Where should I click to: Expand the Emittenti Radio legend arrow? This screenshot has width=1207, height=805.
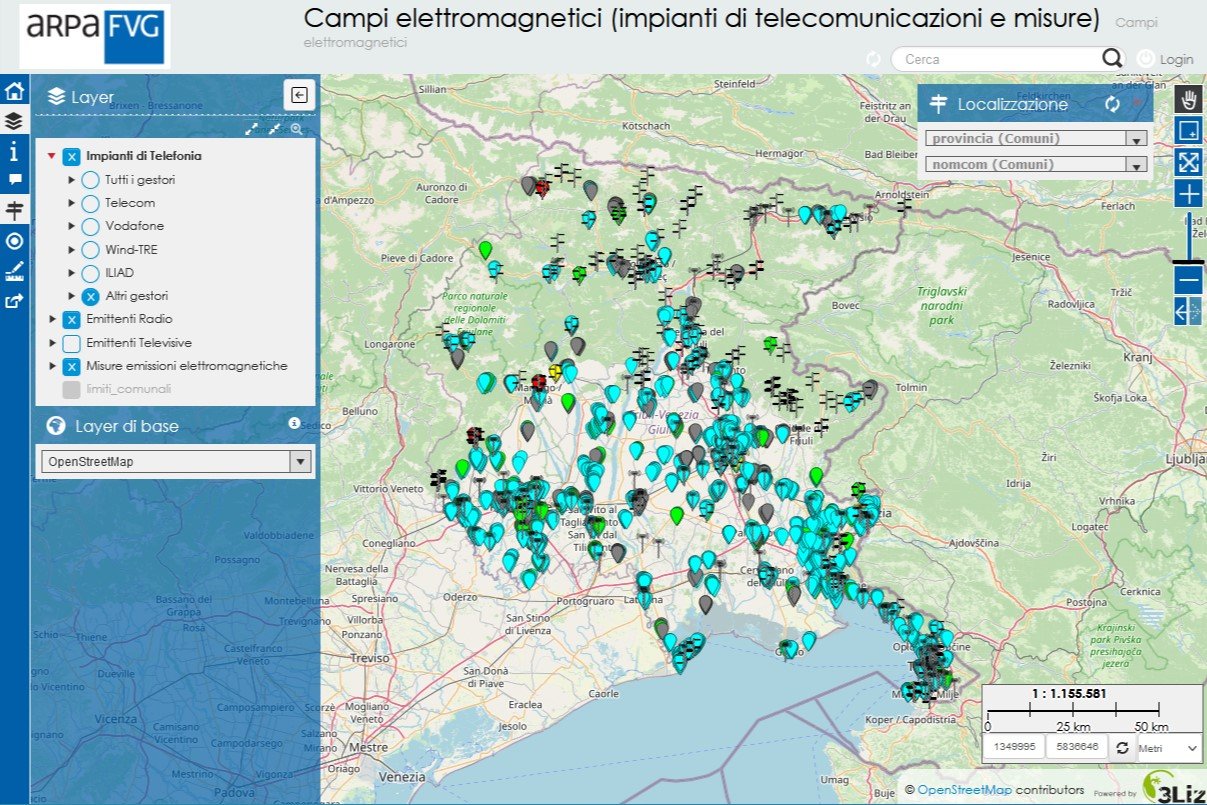point(52,320)
